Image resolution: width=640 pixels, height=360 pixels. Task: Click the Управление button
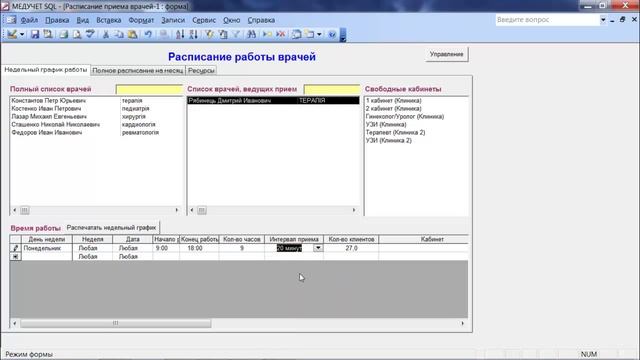coord(447,54)
